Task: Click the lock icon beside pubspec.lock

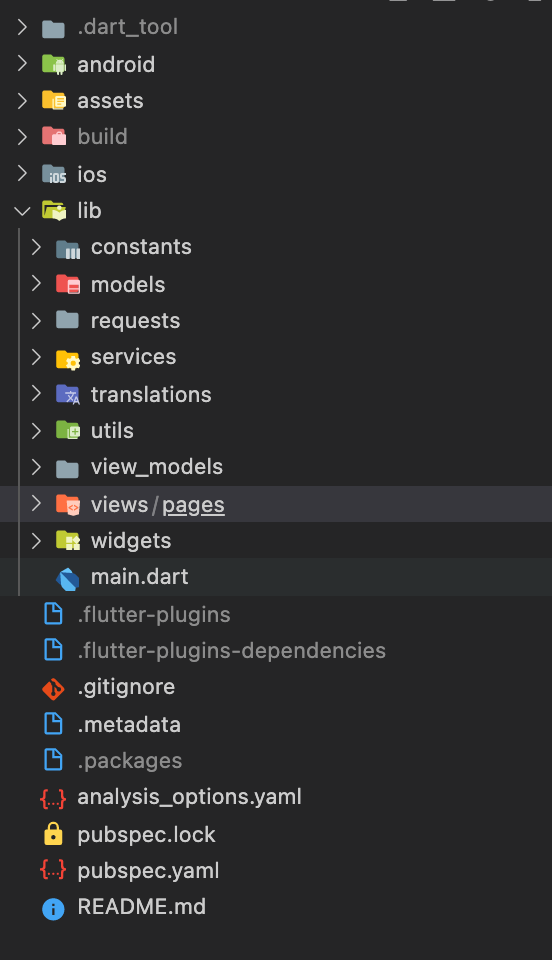Action: pos(53,834)
